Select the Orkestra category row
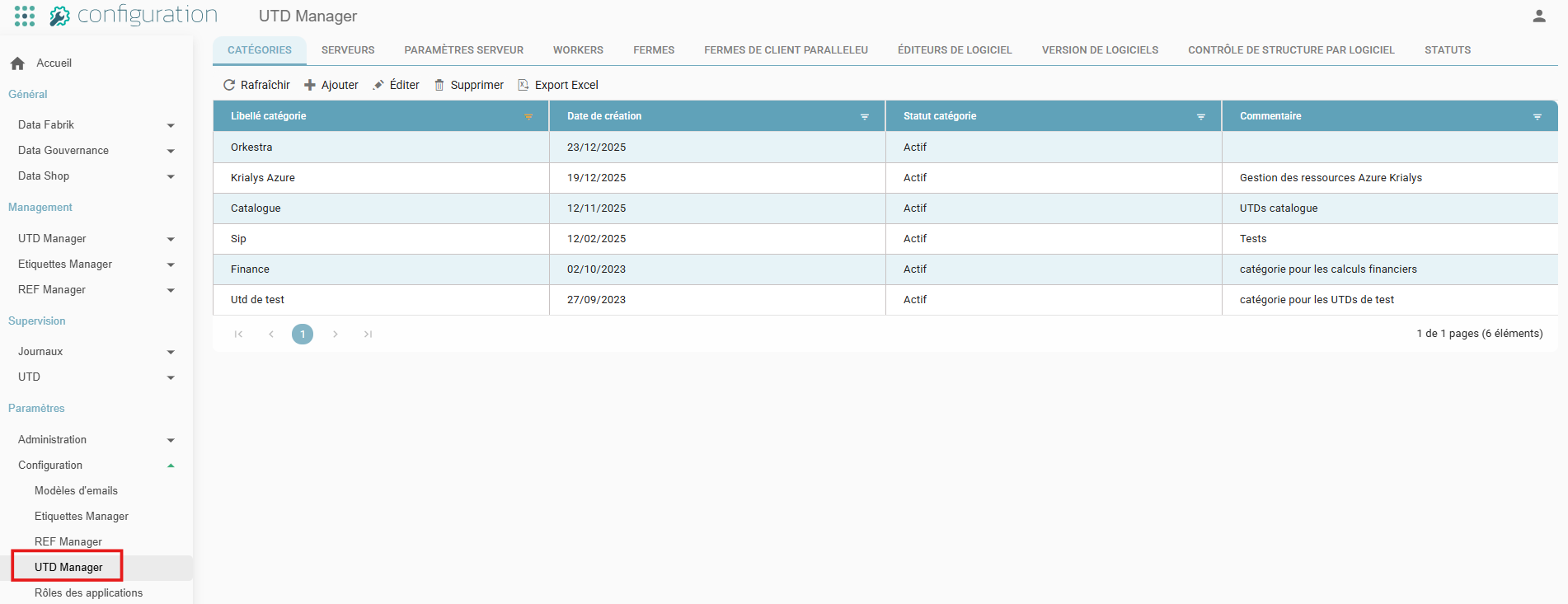 coord(885,147)
